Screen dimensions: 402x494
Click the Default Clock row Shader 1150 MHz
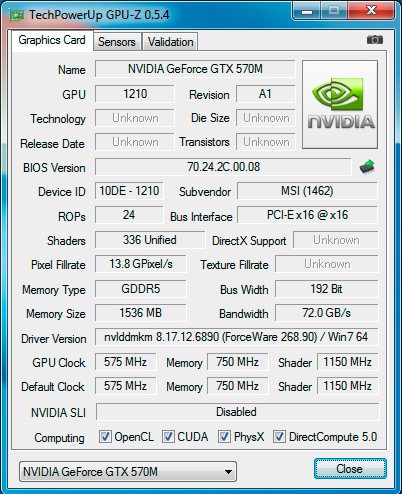(347, 386)
